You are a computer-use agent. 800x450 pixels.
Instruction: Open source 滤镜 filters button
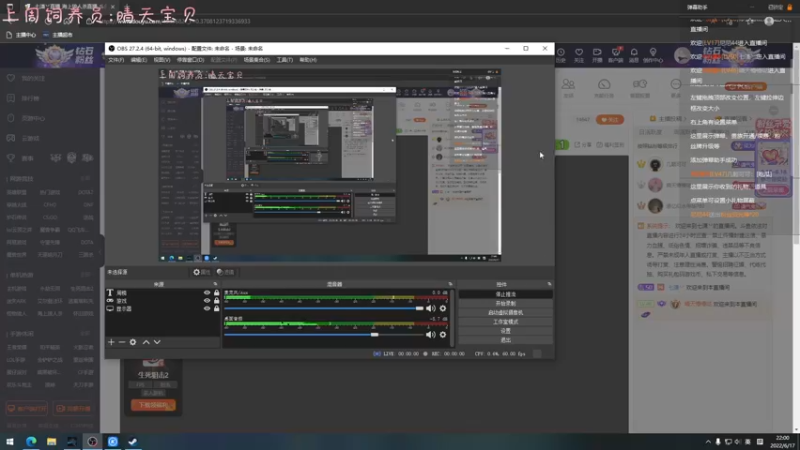coord(225,272)
